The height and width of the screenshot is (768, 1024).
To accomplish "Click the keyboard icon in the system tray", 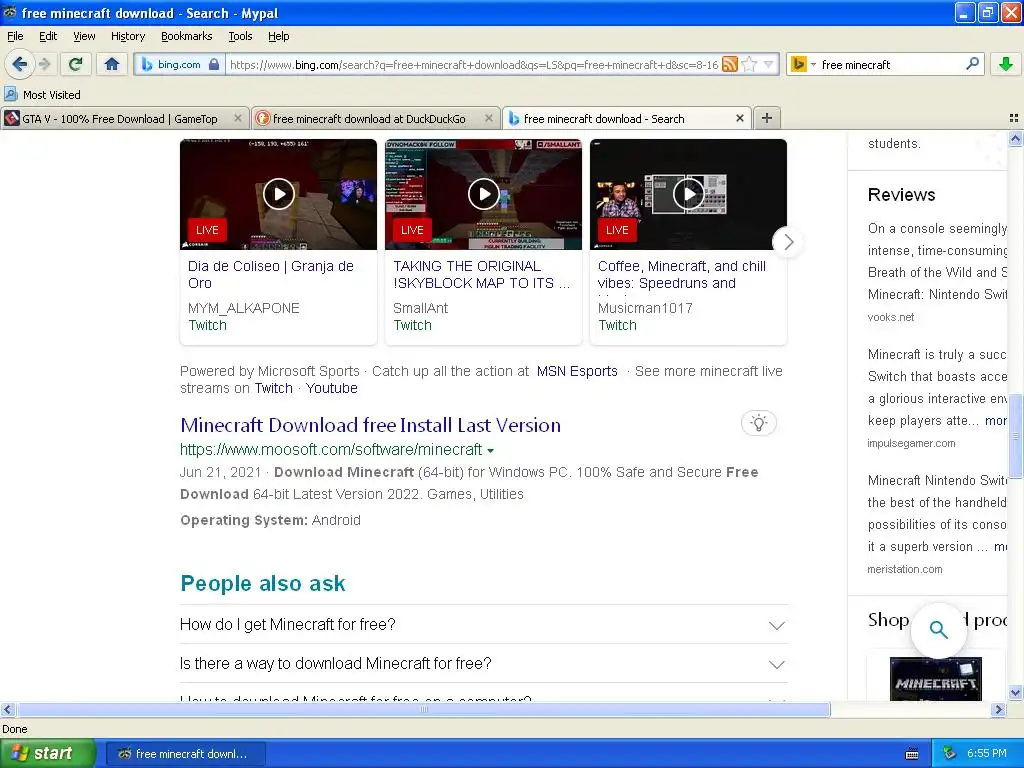I will click(x=912, y=754).
